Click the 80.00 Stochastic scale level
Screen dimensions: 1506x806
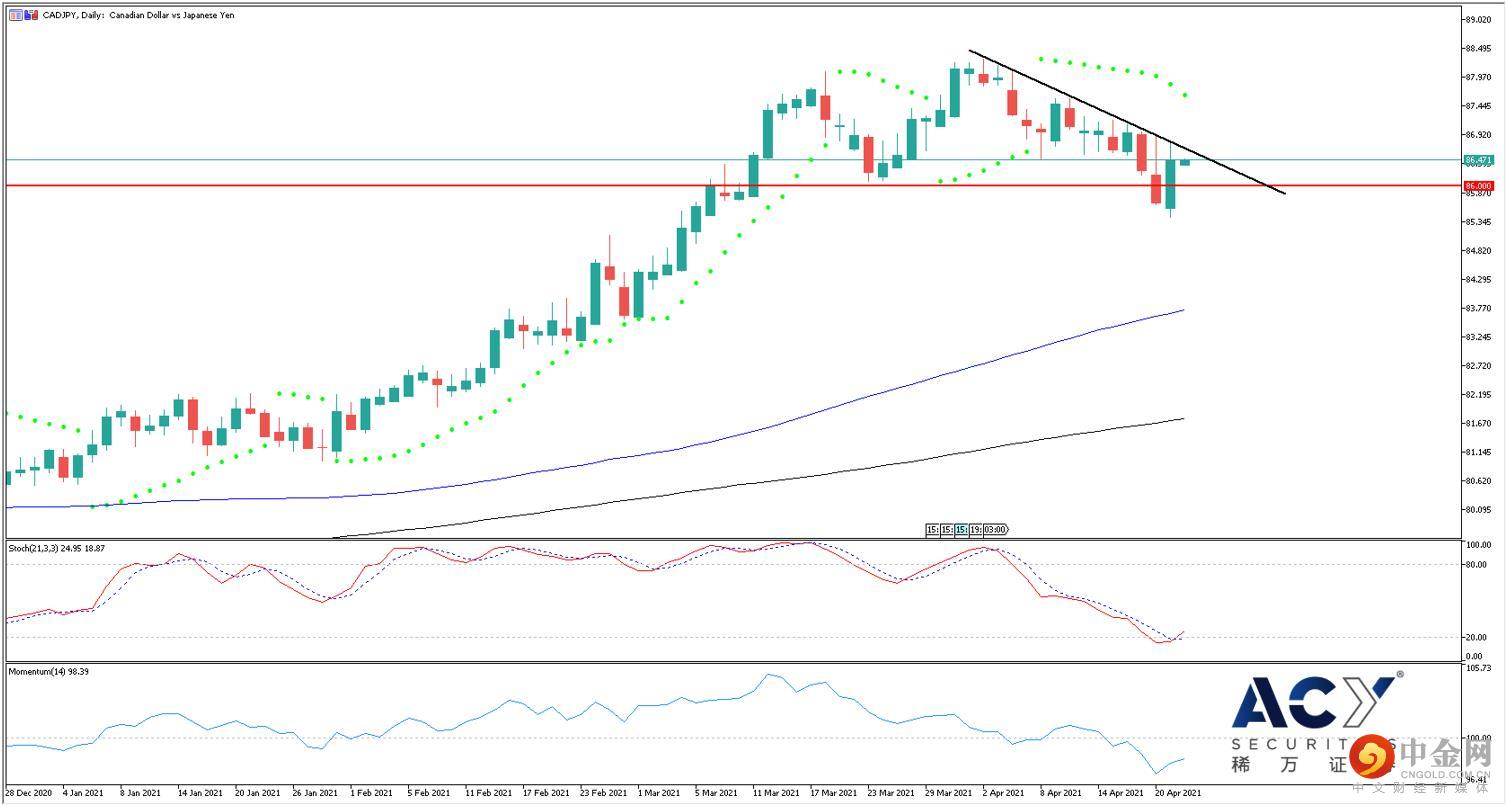[1478, 564]
